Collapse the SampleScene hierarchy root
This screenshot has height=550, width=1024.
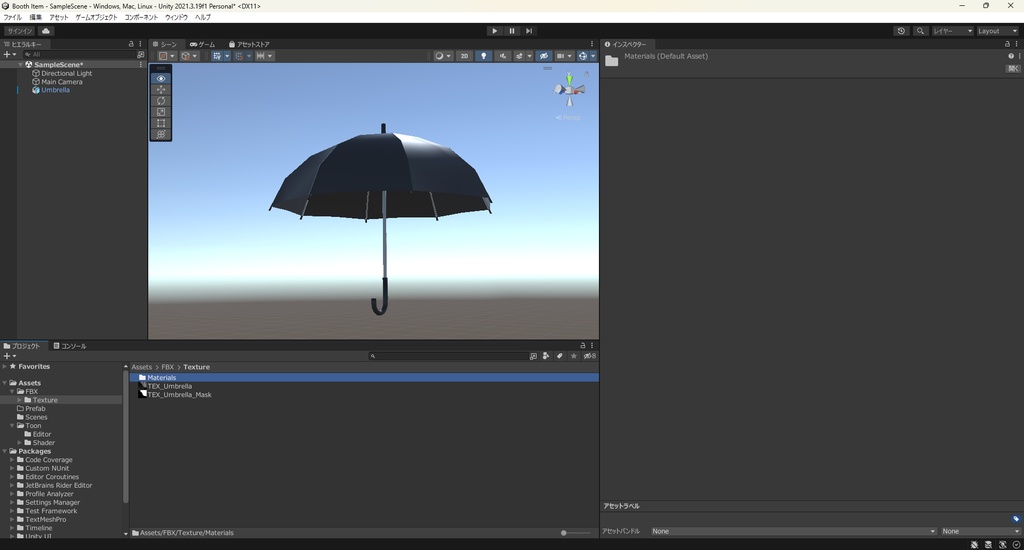coord(21,65)
